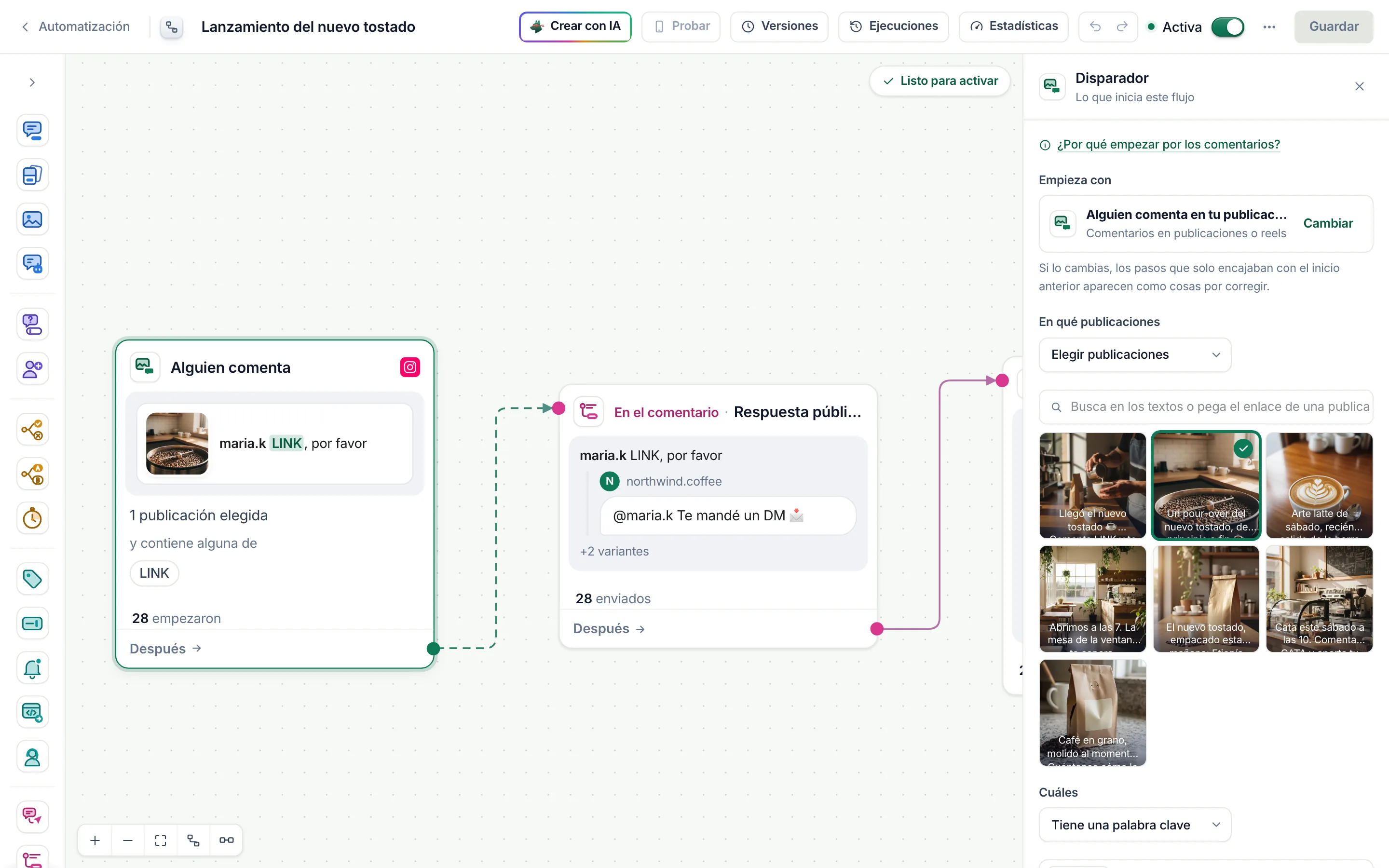Select the delay timer icon in sidebar

coord(32,518)
